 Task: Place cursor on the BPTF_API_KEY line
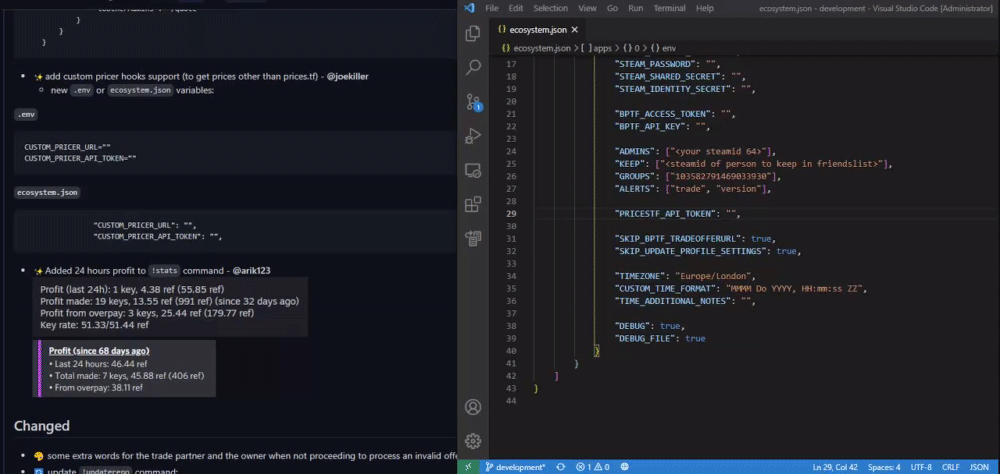coord(663,126)
